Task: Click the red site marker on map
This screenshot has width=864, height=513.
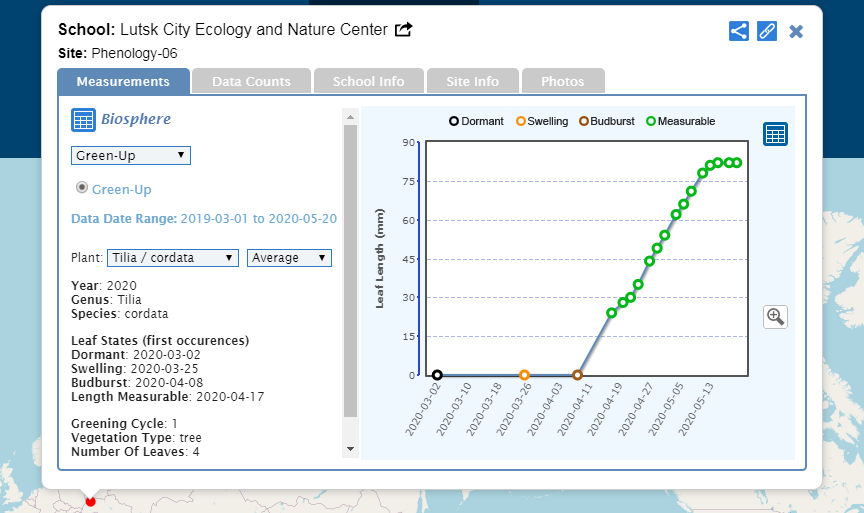Action: (90, 500)
